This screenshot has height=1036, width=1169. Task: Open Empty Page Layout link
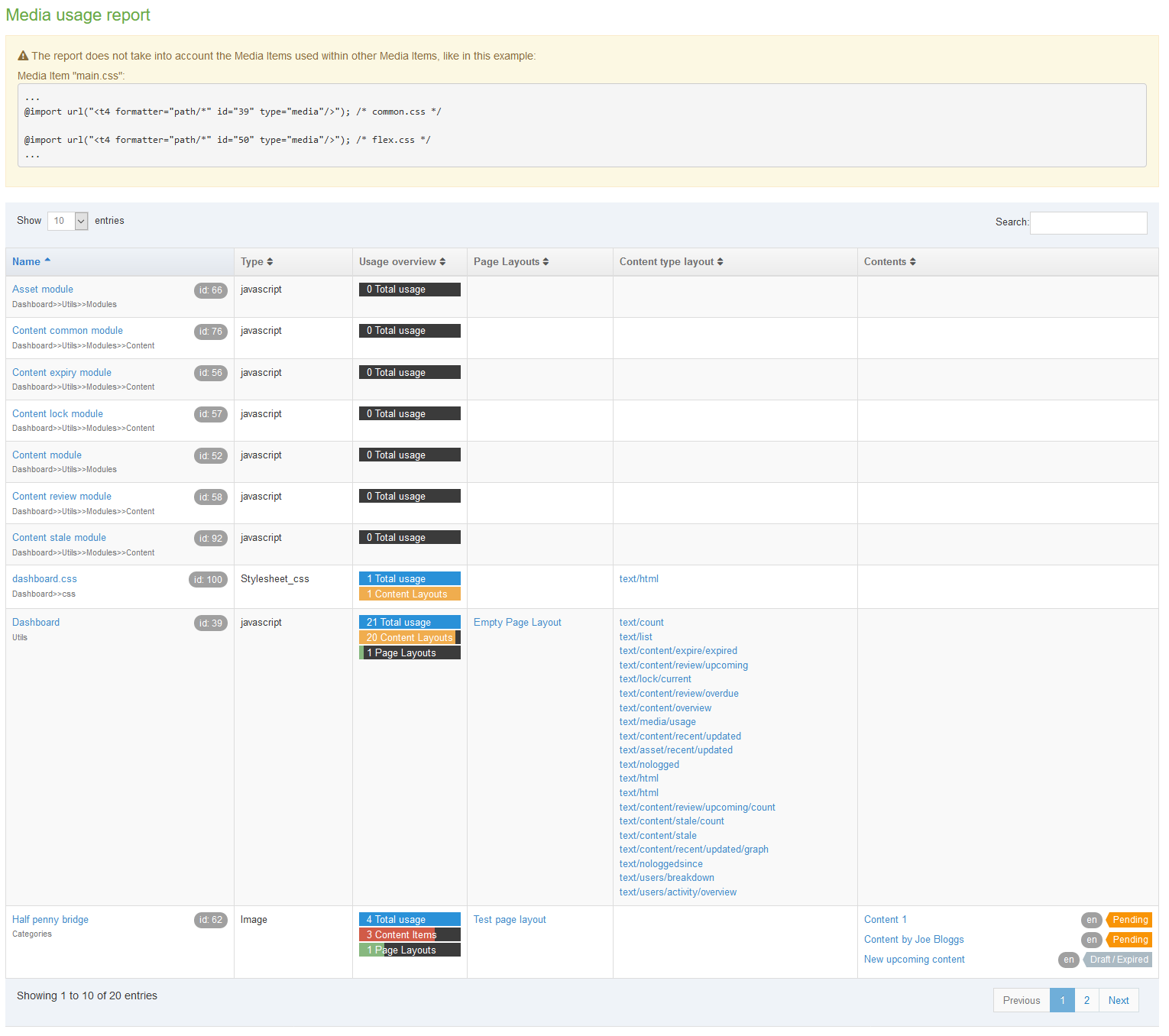coord(517,623)
